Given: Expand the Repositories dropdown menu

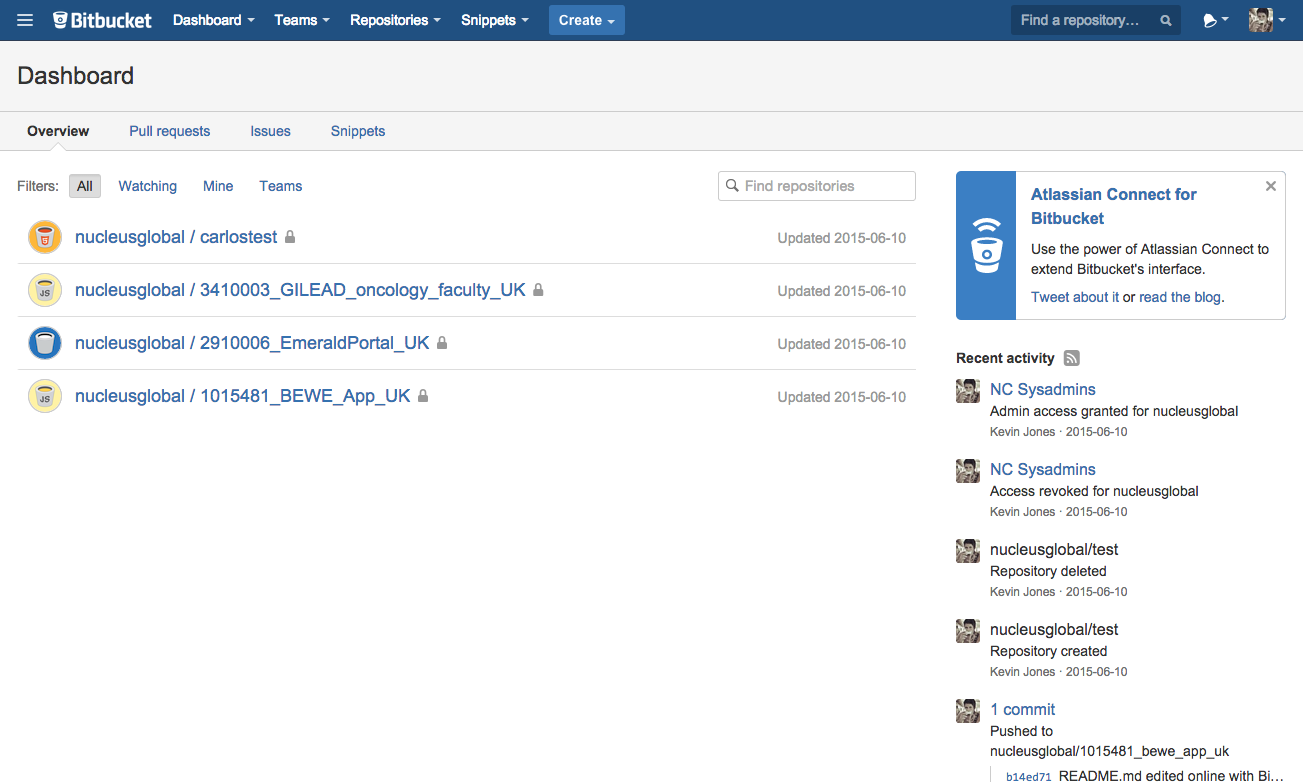Looking at the screenshot, I should [395, 20].
